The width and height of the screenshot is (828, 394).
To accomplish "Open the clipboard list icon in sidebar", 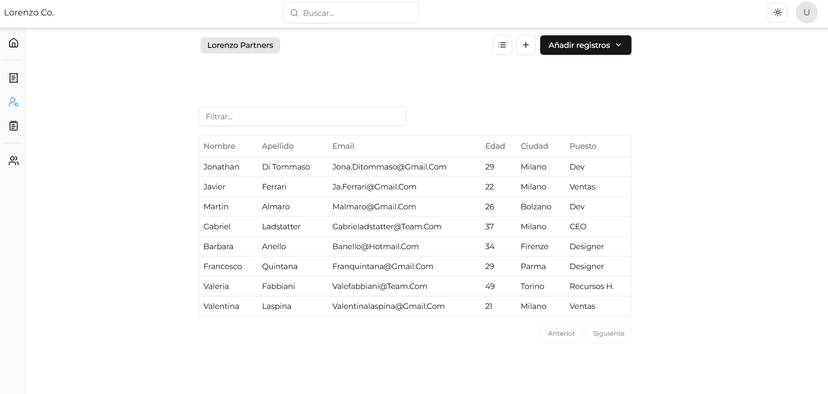I will (x=14, y=126).
